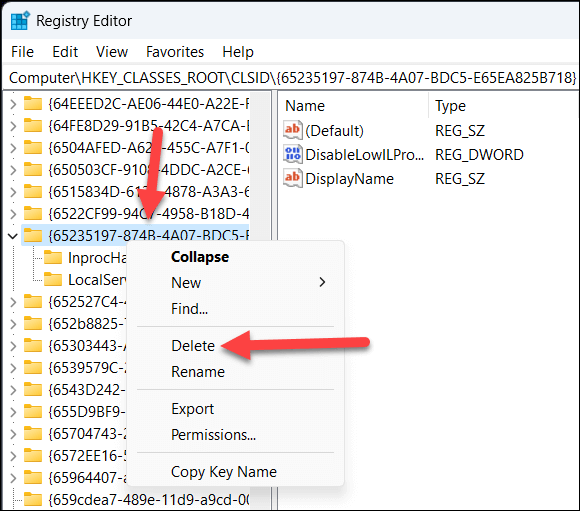Choose Find... in the context menu
The image size is (580, 511).
(235, 309)
